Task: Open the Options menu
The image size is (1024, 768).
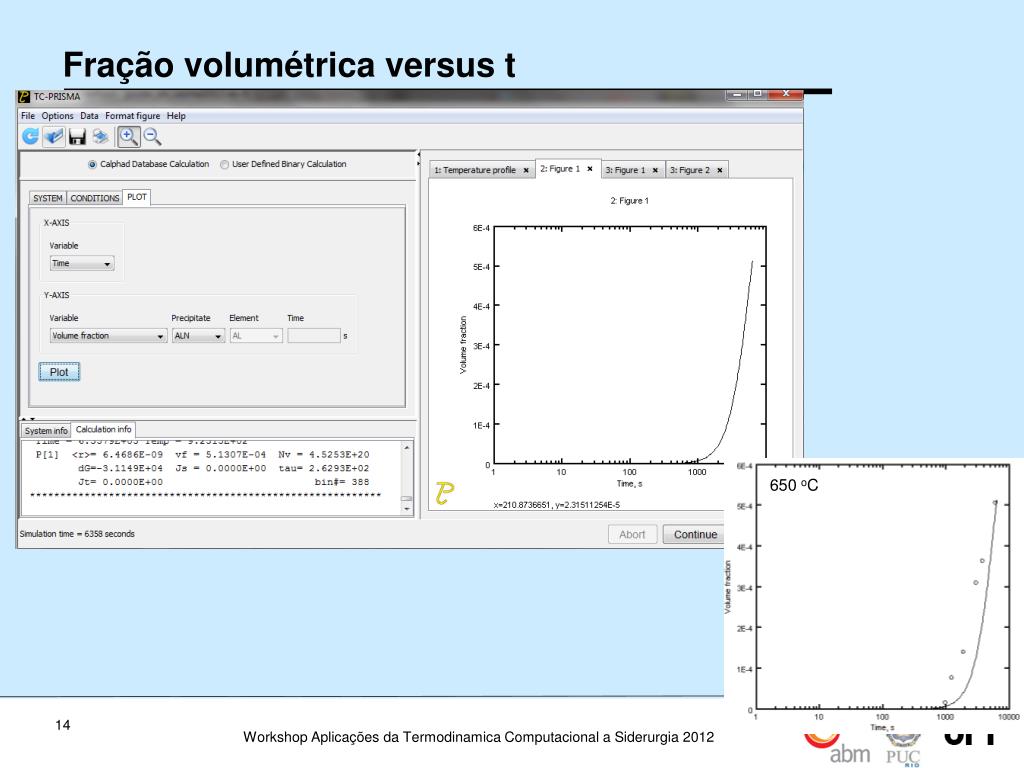Action: pos(57,116)
